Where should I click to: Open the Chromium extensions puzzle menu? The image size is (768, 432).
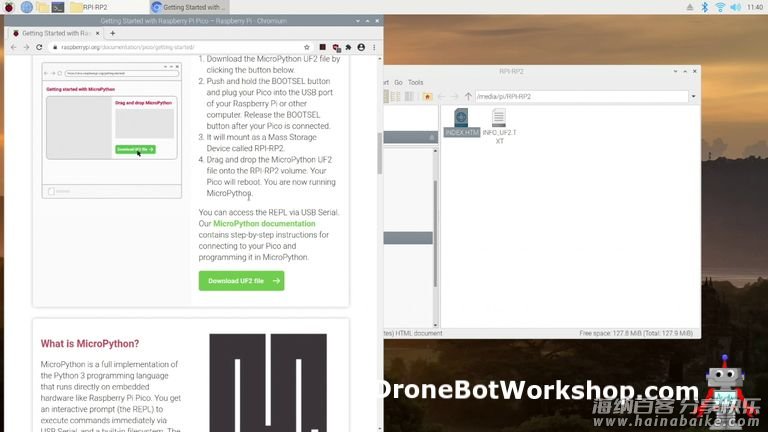pyautogui.click(x=348, y=47)
